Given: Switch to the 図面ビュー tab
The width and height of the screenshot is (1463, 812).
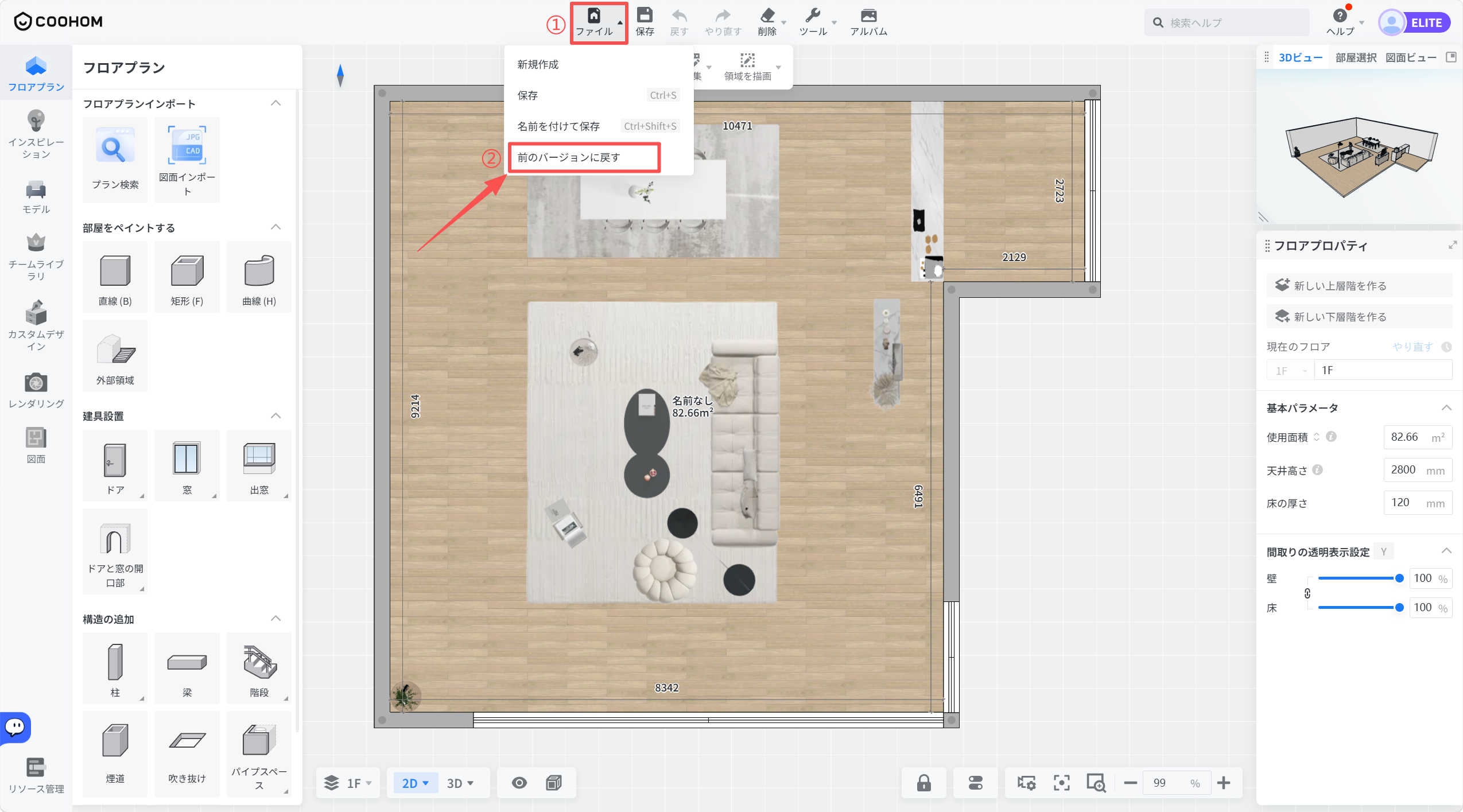Looking at the screenshot, I should click(1411, 57).
